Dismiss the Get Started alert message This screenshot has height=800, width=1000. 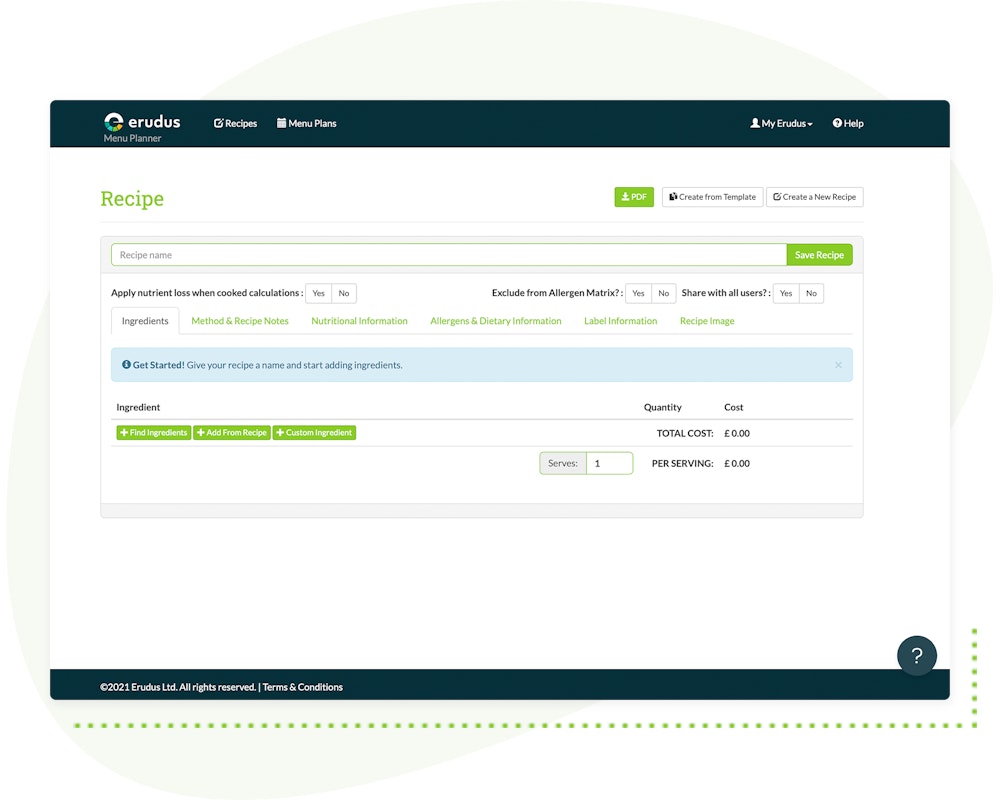(x=838, y=365)
